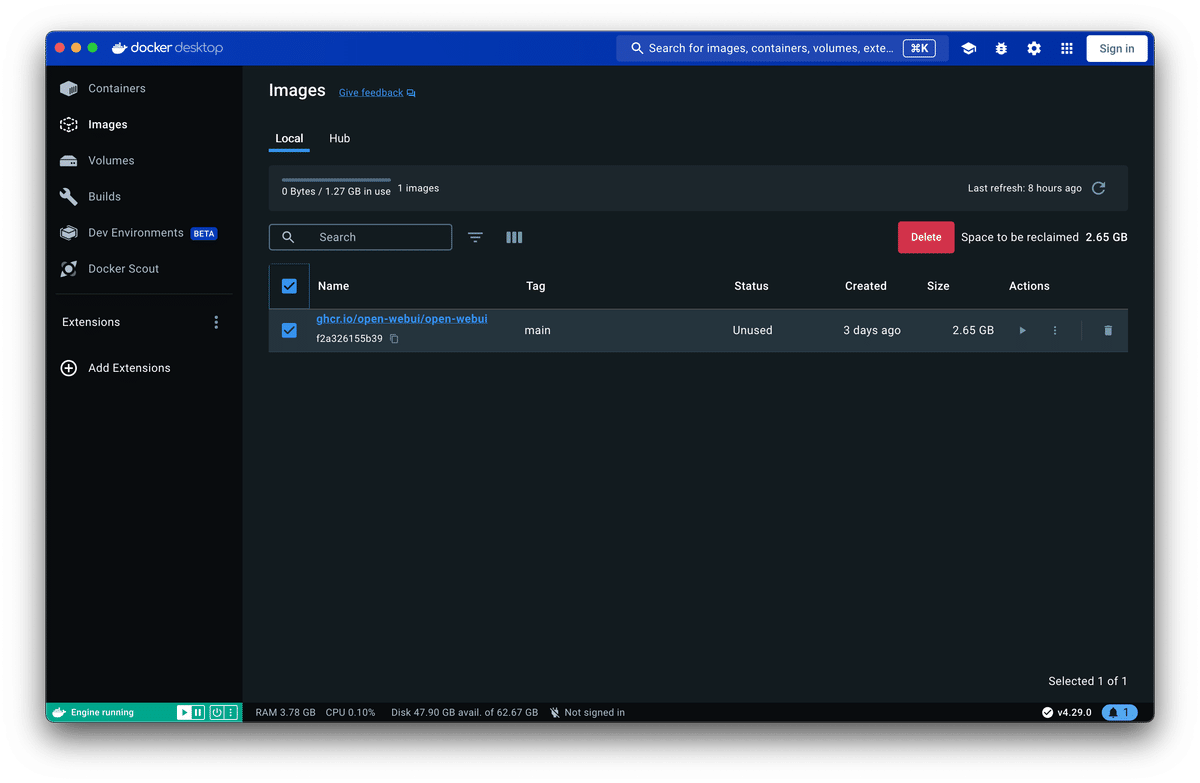Click the engine start play button
Image resolution: width=1200 pixels, height=783 pixels.
pos(184,712)
